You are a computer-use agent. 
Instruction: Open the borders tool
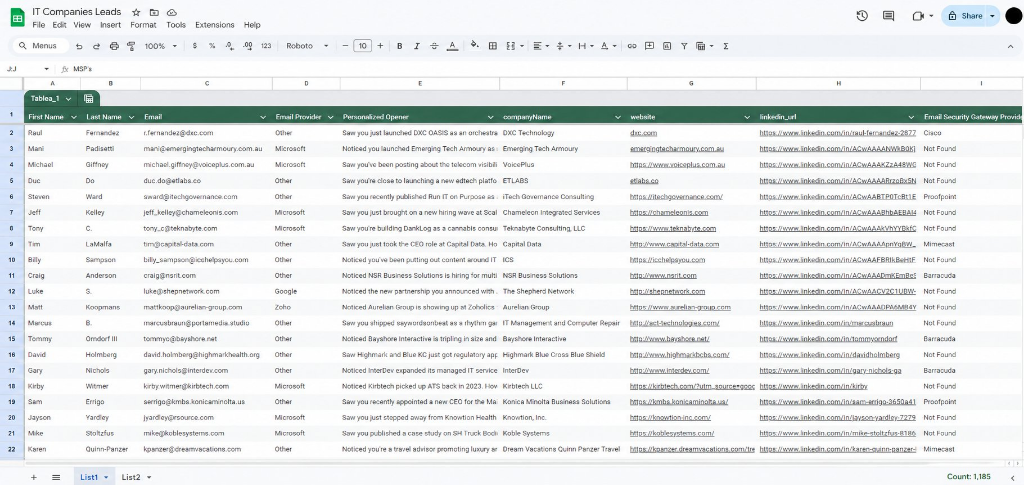point(493,46)
